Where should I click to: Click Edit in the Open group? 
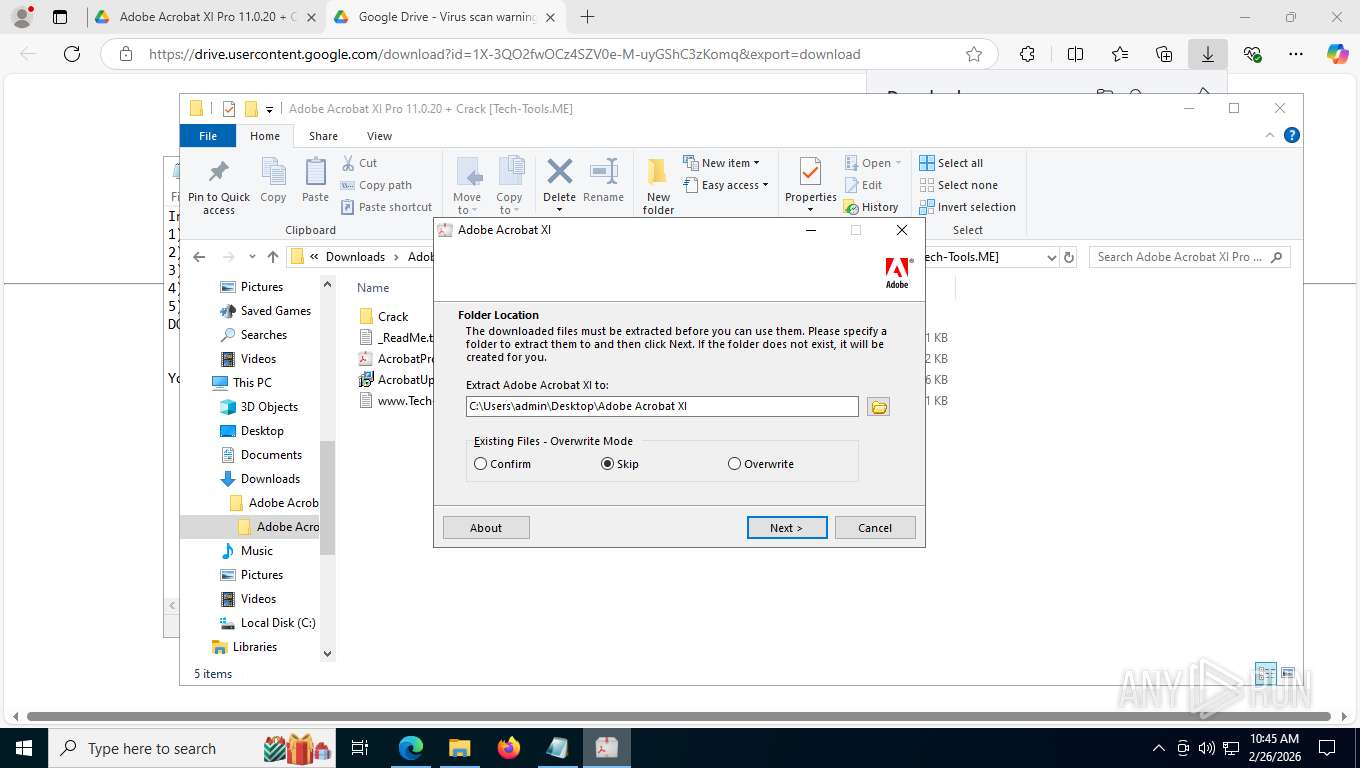(x=863, y=185)
